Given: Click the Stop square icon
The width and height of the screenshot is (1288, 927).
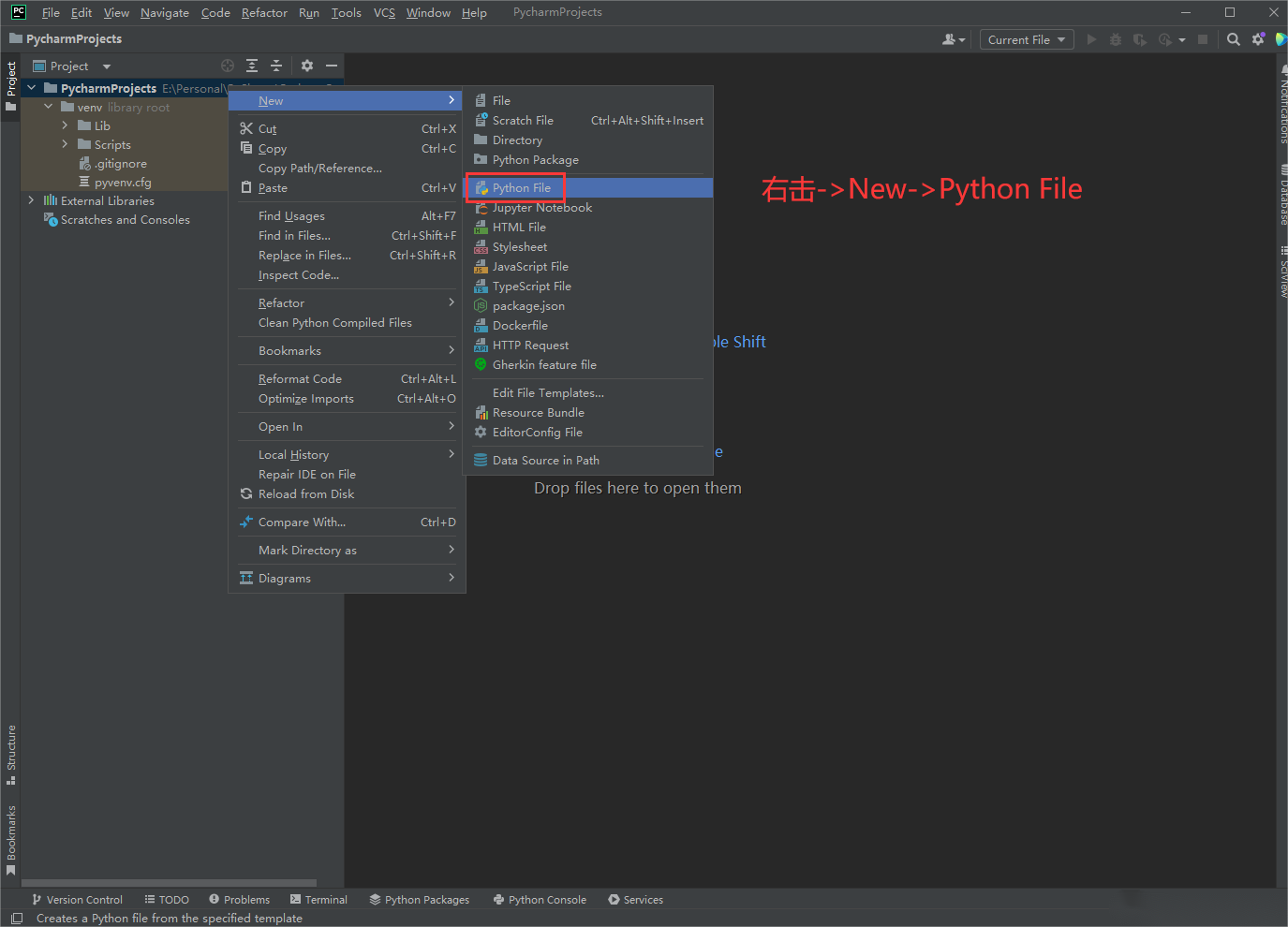Looking at the screenshot, I should (1203, 39).
